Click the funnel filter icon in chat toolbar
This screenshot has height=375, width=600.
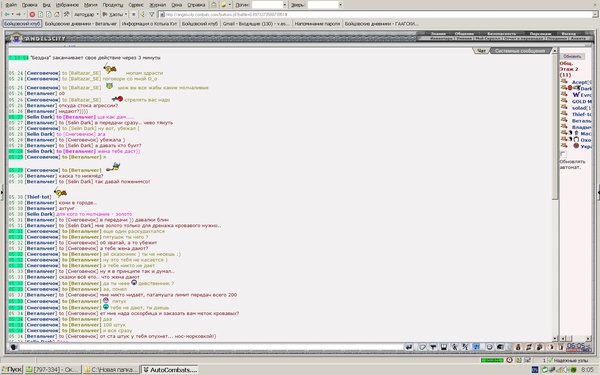tap(433, 347)
